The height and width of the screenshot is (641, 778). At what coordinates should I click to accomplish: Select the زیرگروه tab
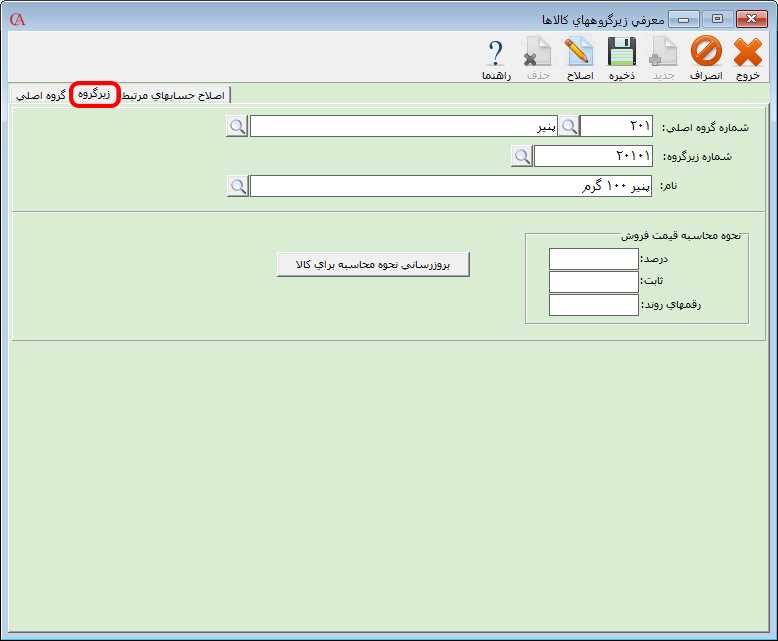(x=95, y=95)
